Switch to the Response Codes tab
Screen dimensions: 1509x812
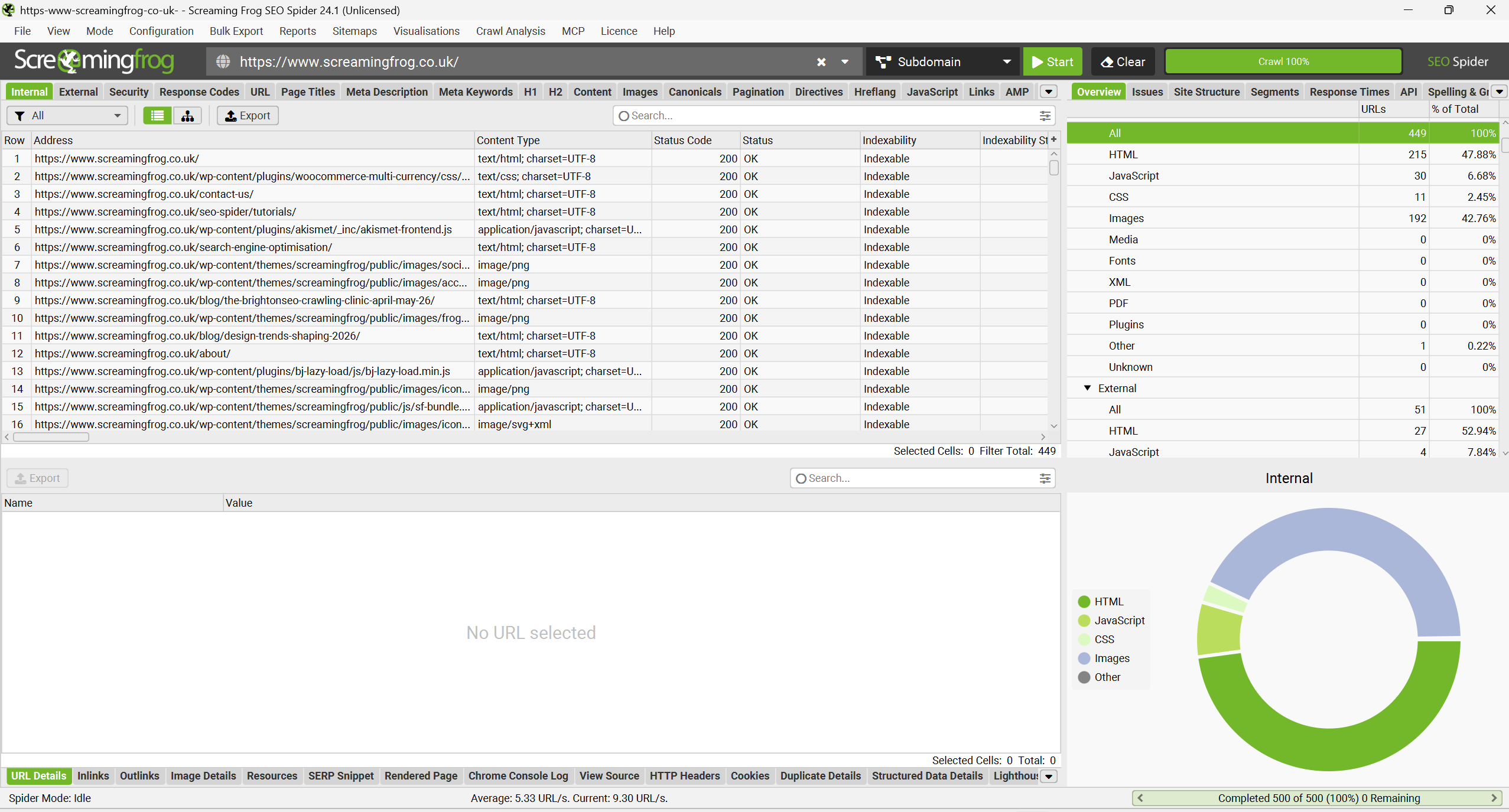199,92
